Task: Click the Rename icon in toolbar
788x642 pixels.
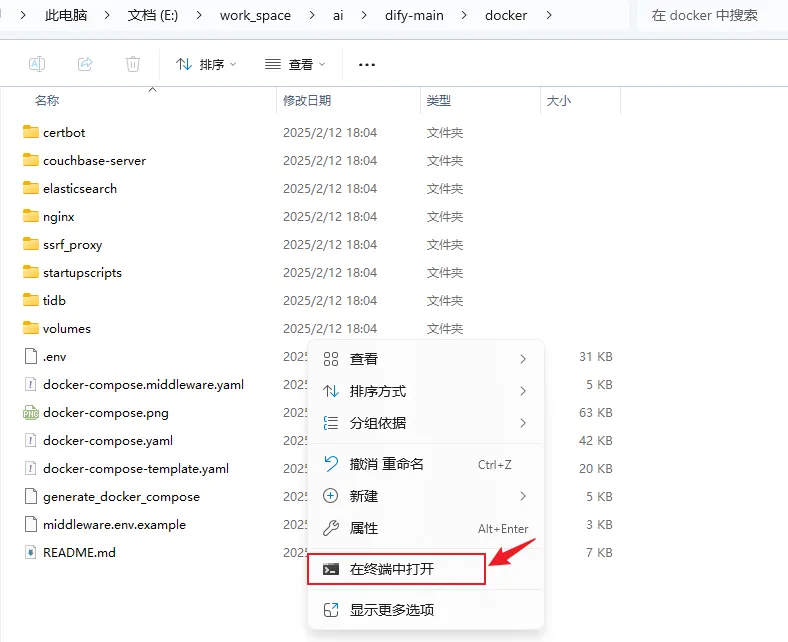Action: coord(37,64)
